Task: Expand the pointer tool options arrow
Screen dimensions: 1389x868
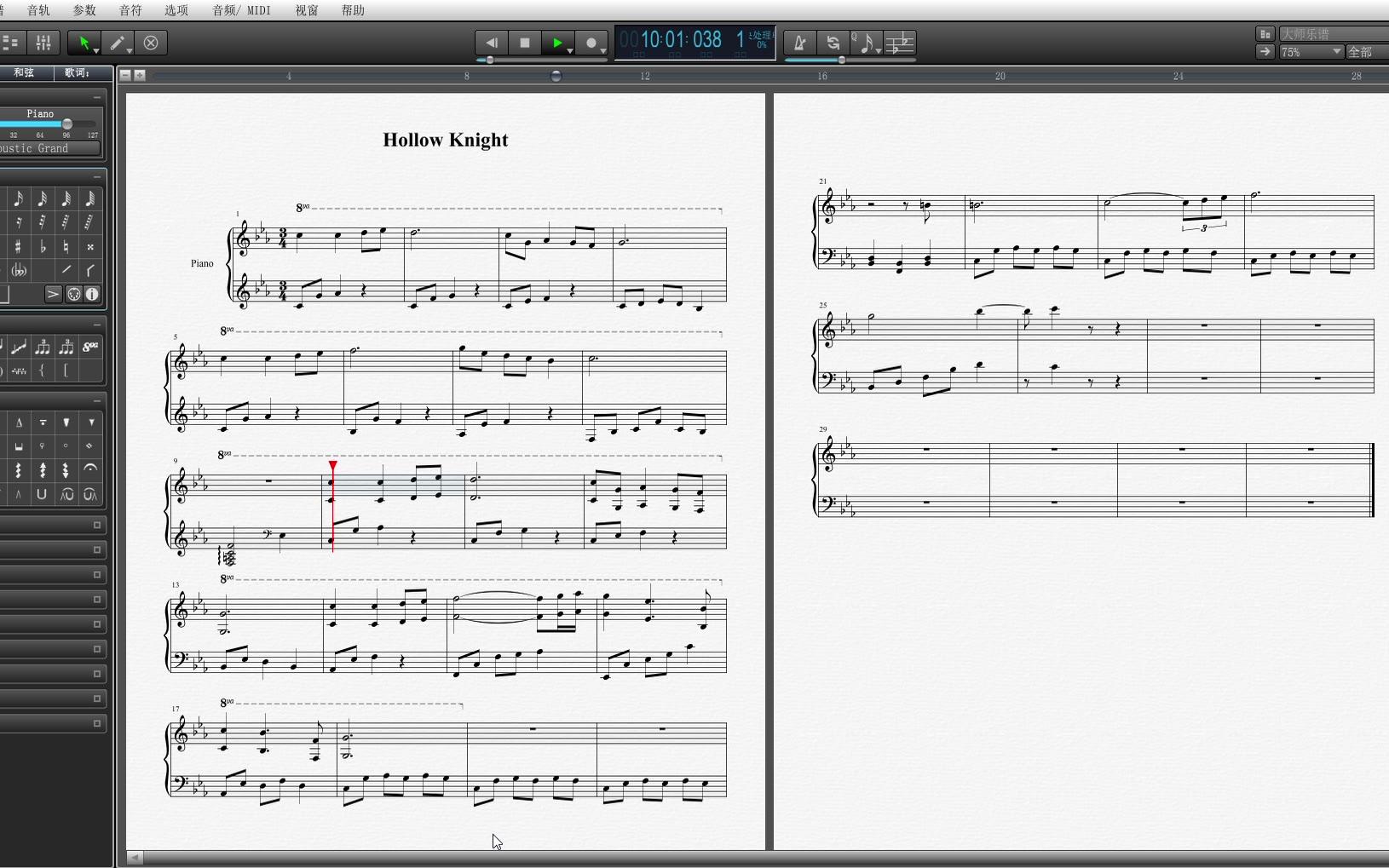Action: coord(96,51)
